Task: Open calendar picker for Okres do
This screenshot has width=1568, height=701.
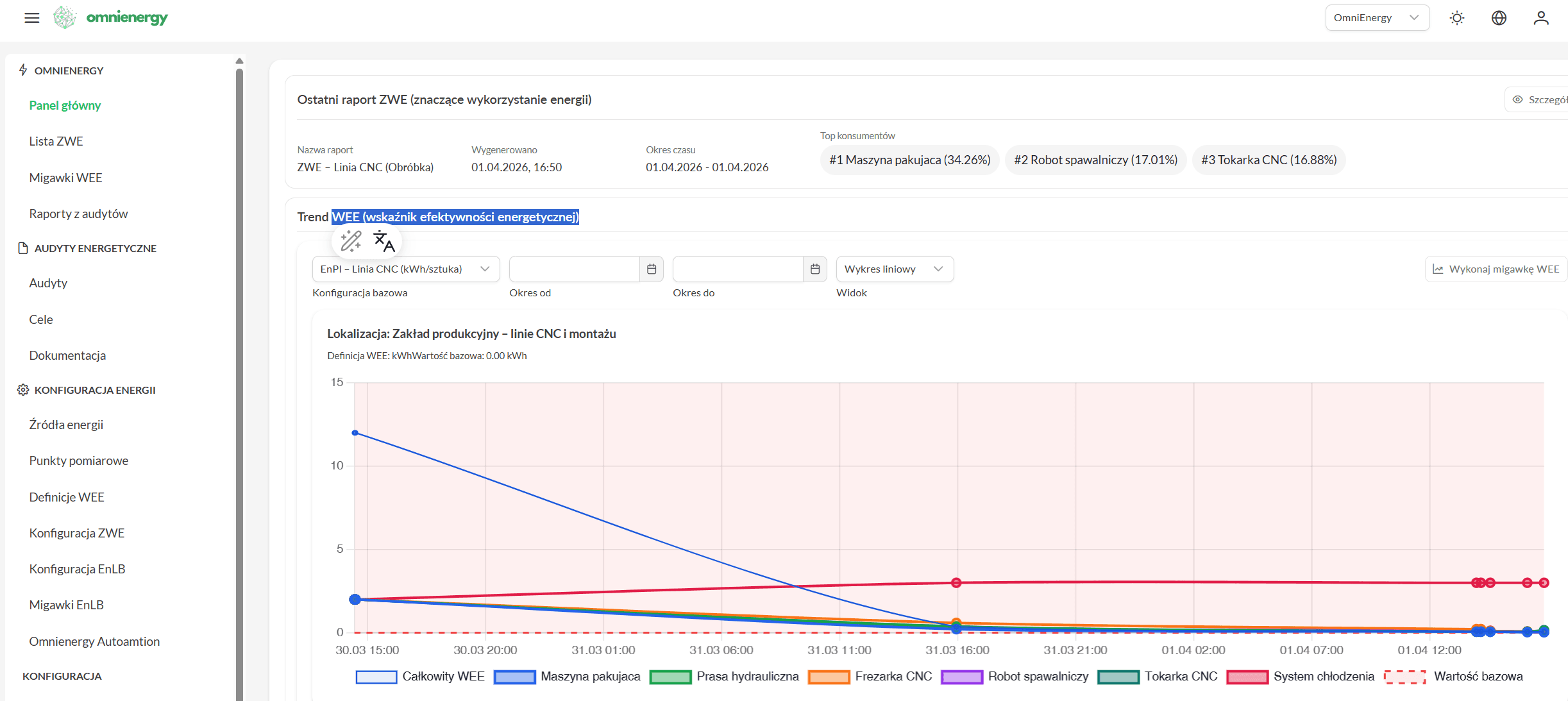Action: click(814, 269)
